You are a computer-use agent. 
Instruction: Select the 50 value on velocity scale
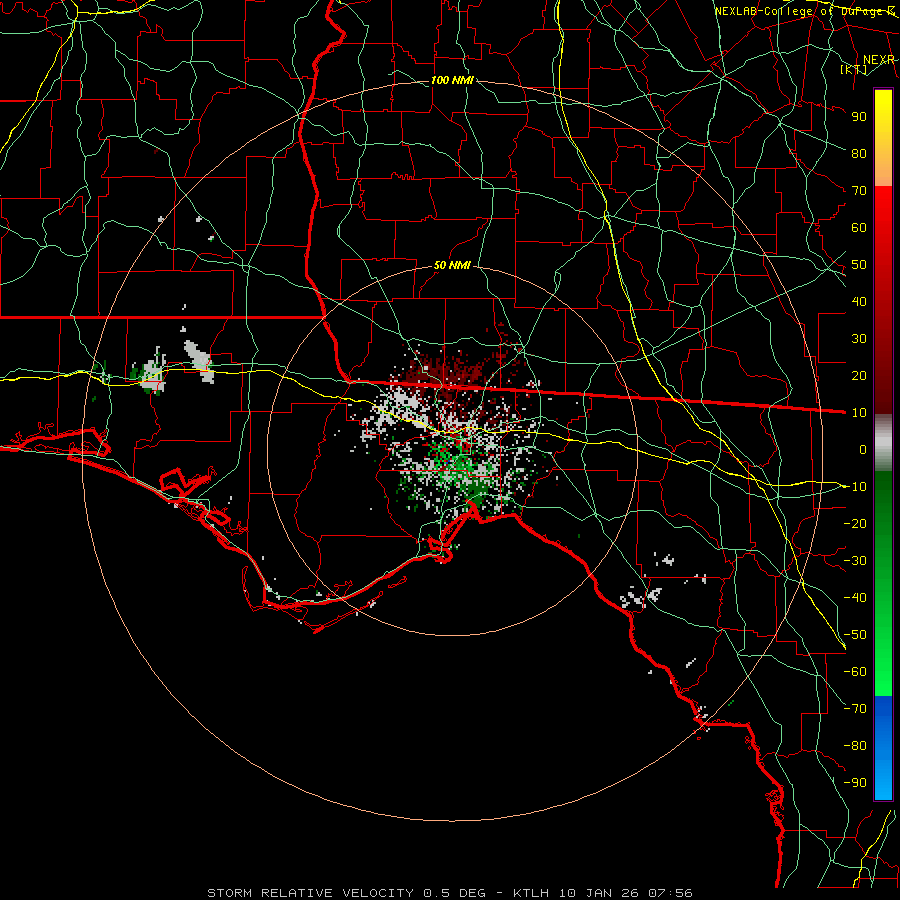(859, 265)
